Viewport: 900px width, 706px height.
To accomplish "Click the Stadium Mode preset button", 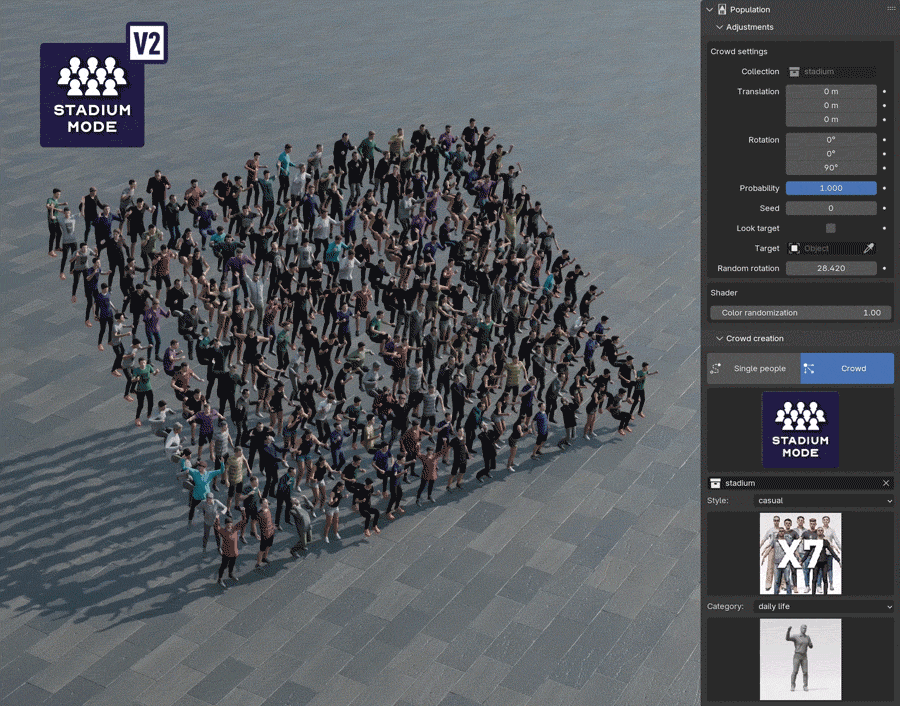I will (800, 429).
